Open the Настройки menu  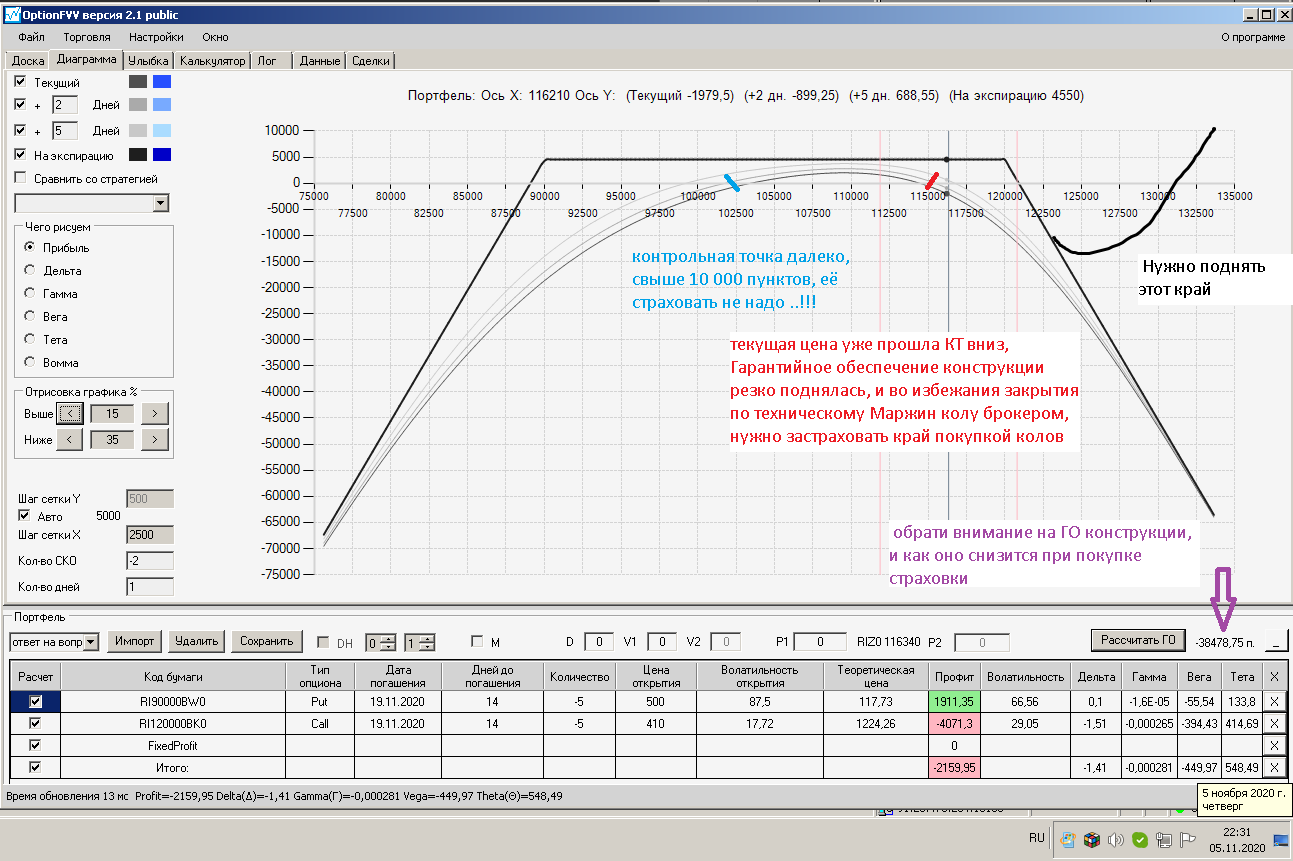coord(156,37)
